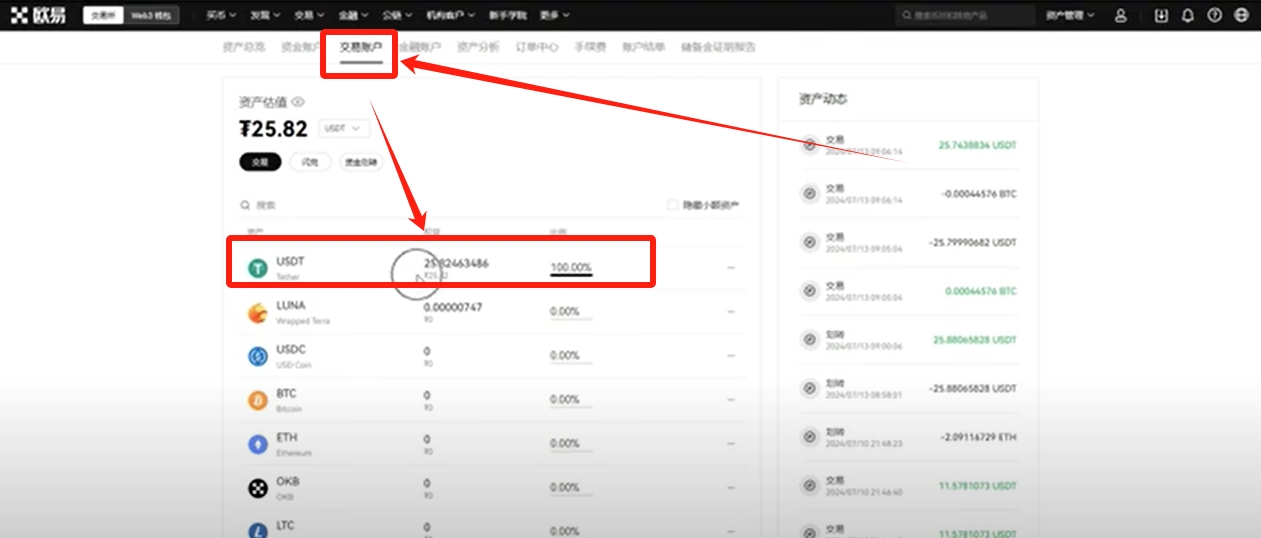Switch to Web3 wallet mode
The height and width of the screenshot is (538, 1261).
point(152,16)
